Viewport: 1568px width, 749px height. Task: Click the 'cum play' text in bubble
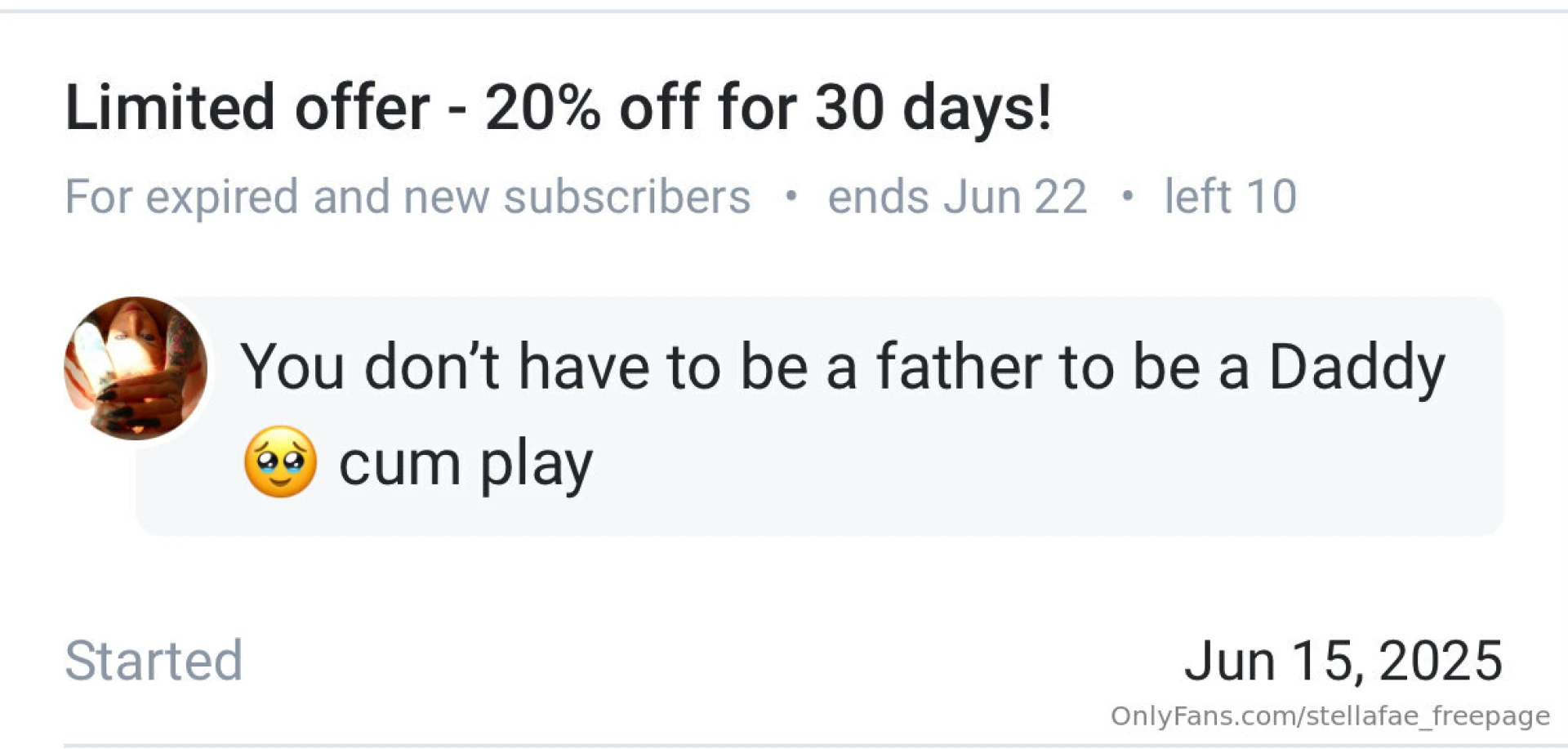pos(465,465)
